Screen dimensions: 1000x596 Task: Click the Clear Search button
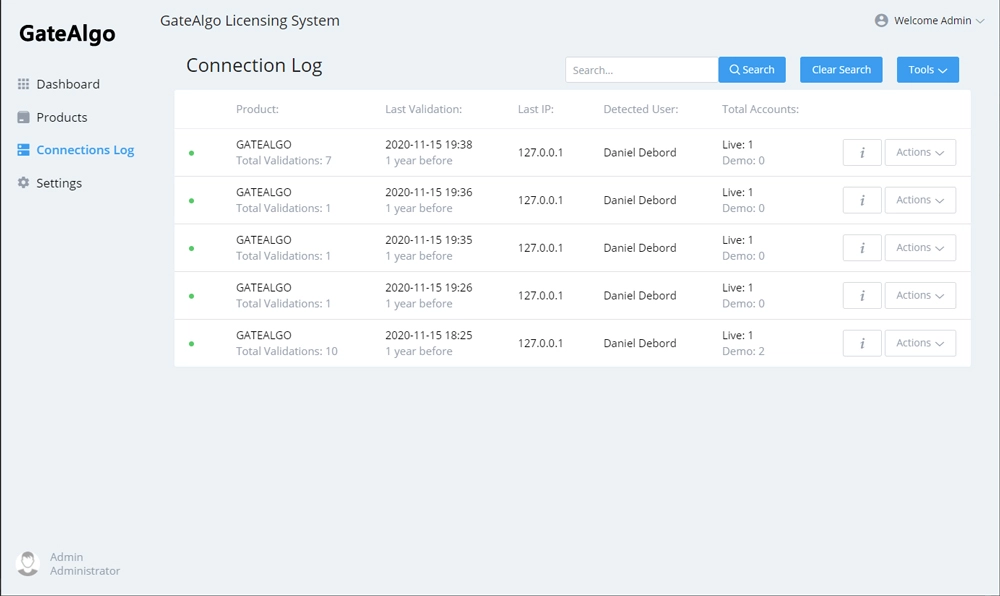841,69
